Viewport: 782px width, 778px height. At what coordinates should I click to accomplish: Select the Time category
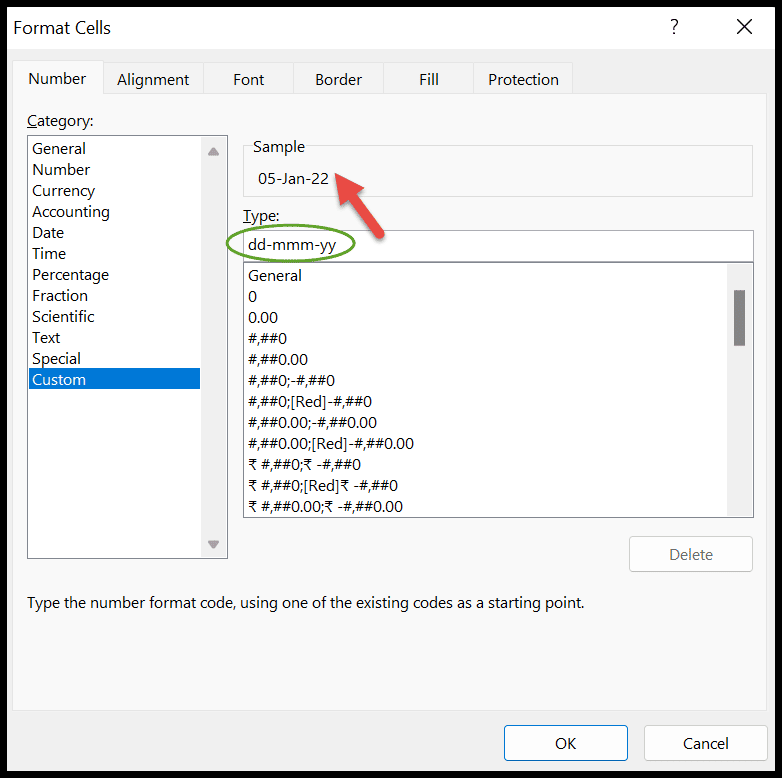click(115, 253)
